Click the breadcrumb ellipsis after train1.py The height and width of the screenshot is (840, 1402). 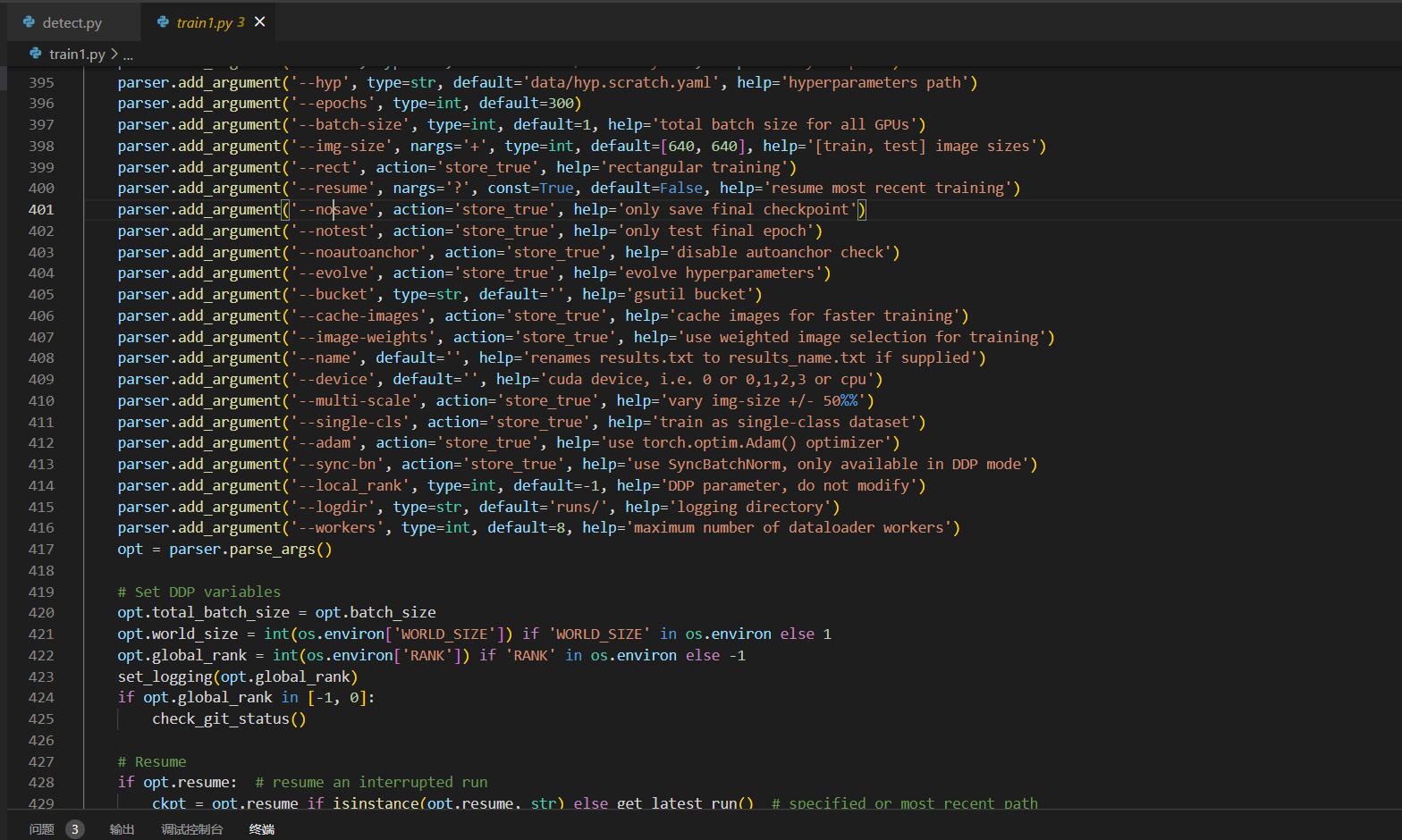128,55
